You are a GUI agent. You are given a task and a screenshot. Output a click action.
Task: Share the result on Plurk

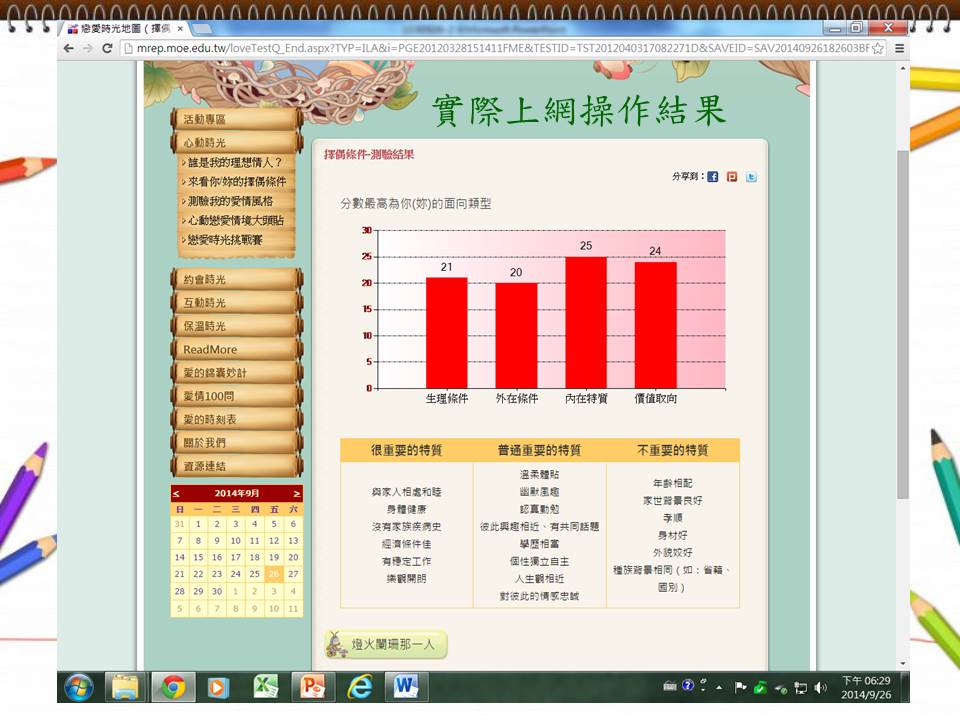pyautogui.click(x=732, y=177)
